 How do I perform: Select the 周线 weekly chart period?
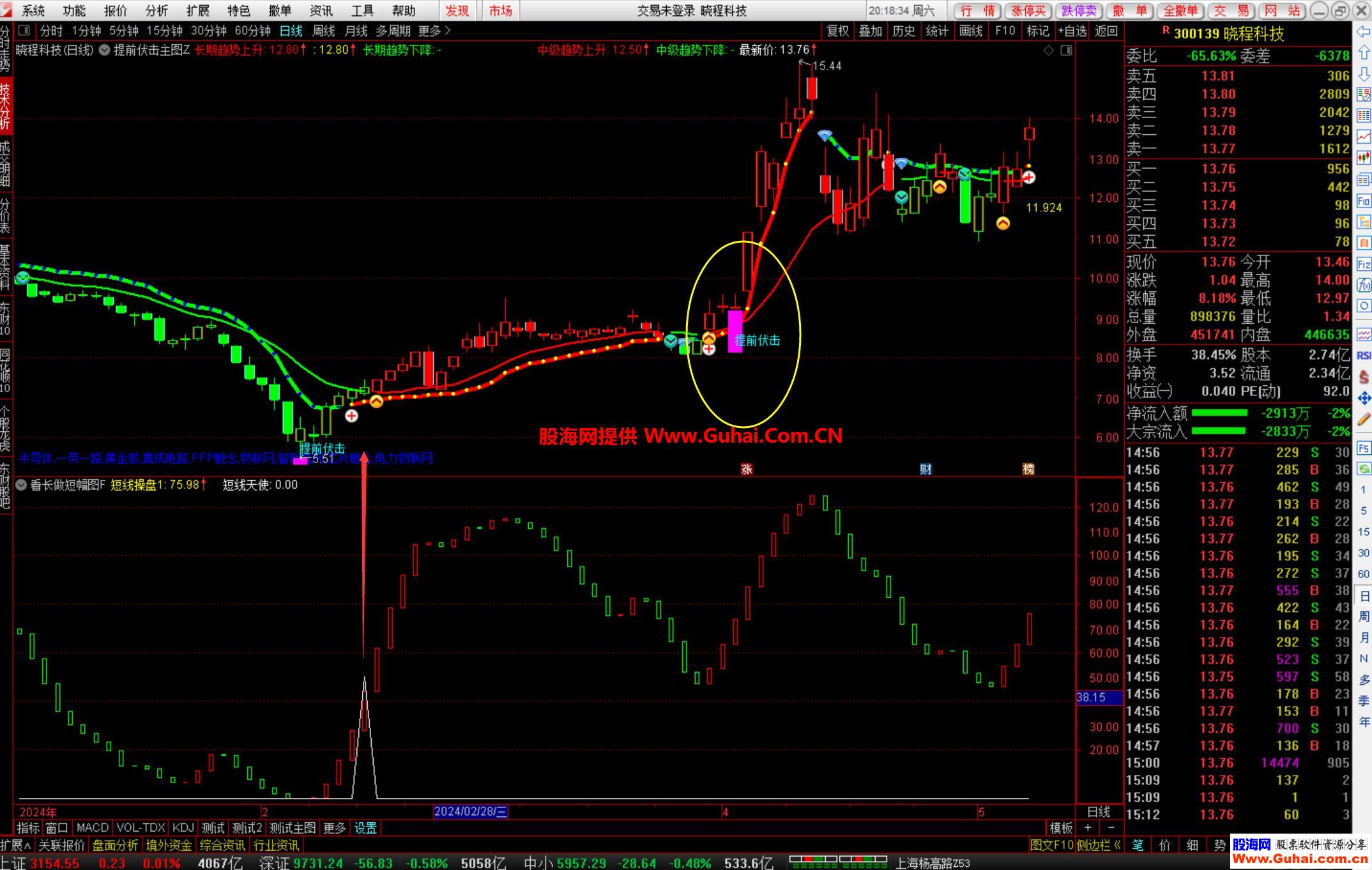click(x=324, y=31)
